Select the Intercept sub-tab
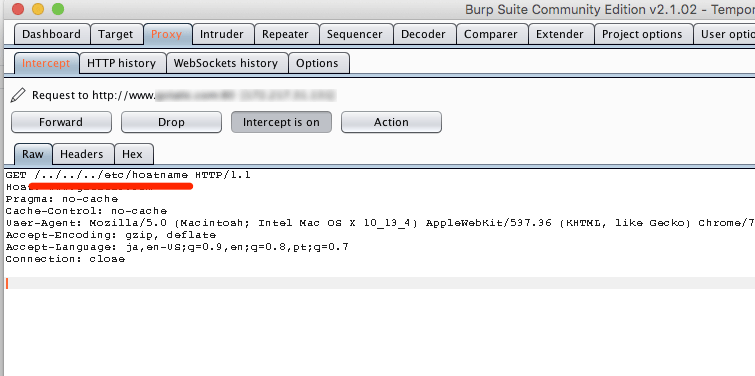755x376 pixels. tap(46, 63)
